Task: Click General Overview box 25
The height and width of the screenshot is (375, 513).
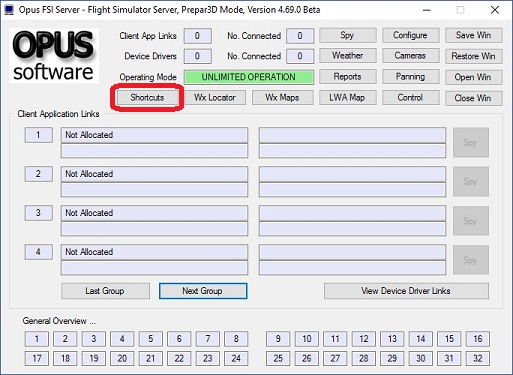Action: (x=278, y=358)
